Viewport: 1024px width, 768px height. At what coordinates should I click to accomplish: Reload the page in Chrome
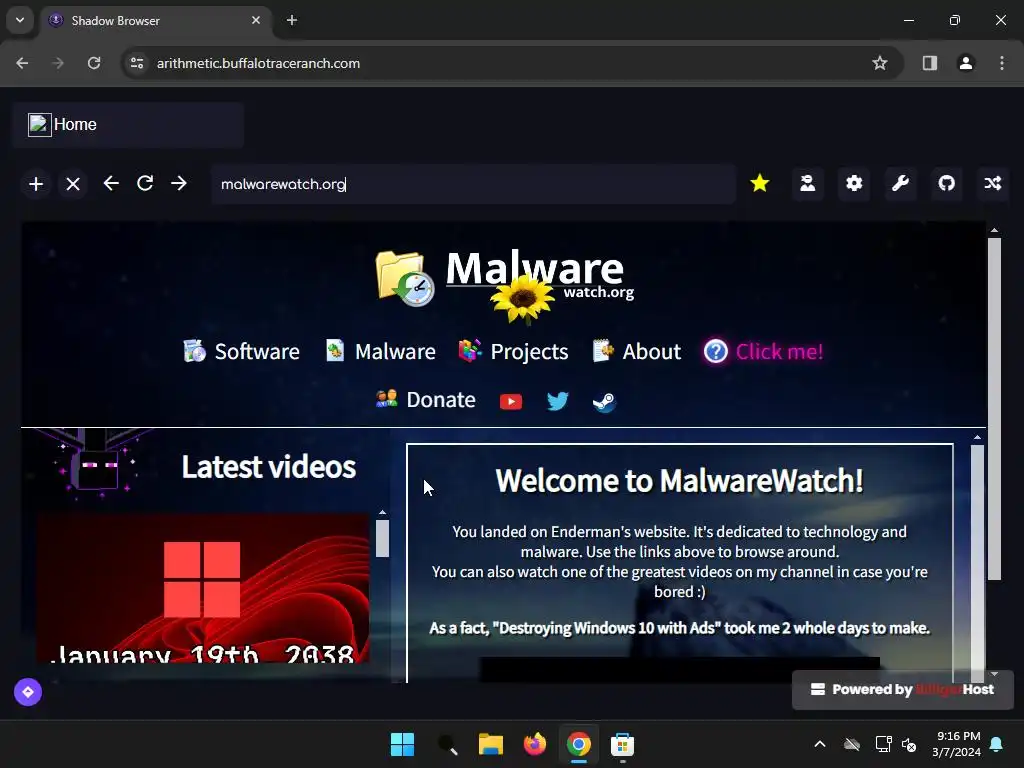(x=94, y=63)
